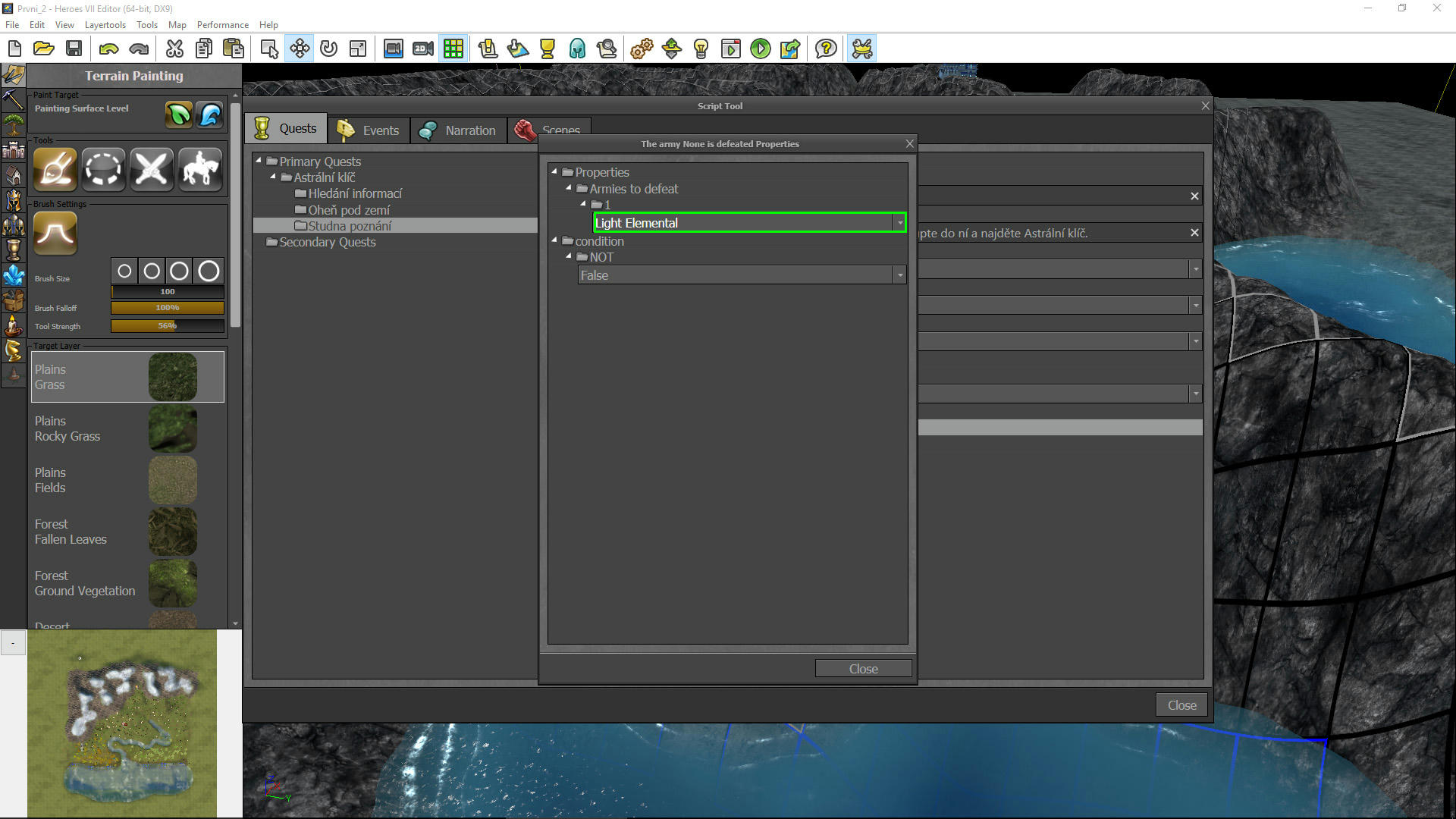Activate the Move arrows tool
Screen dimensions: 1456x819
[x=300, y=49]
